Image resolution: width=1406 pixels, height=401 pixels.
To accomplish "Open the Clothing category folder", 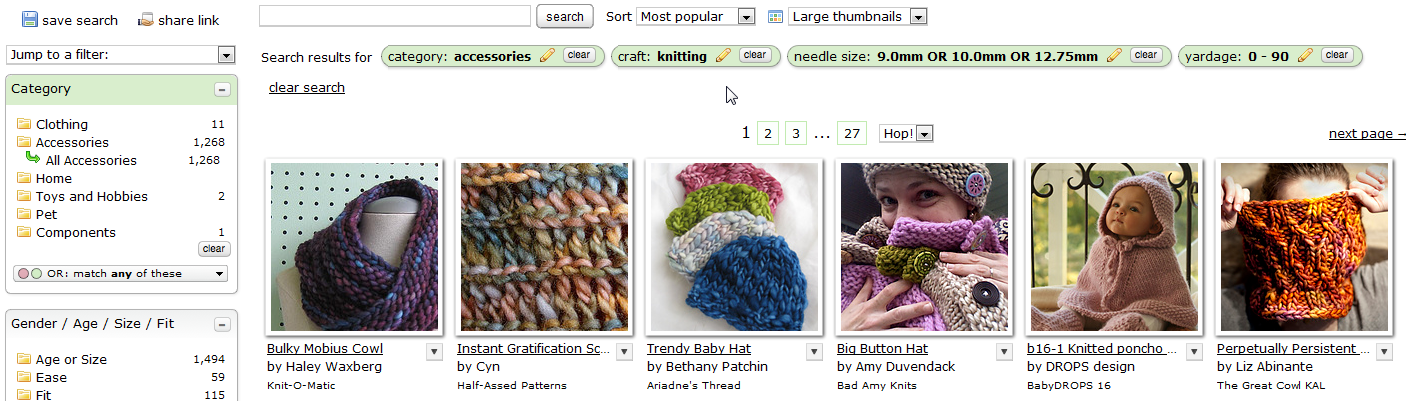I will [x=24, y=125].
